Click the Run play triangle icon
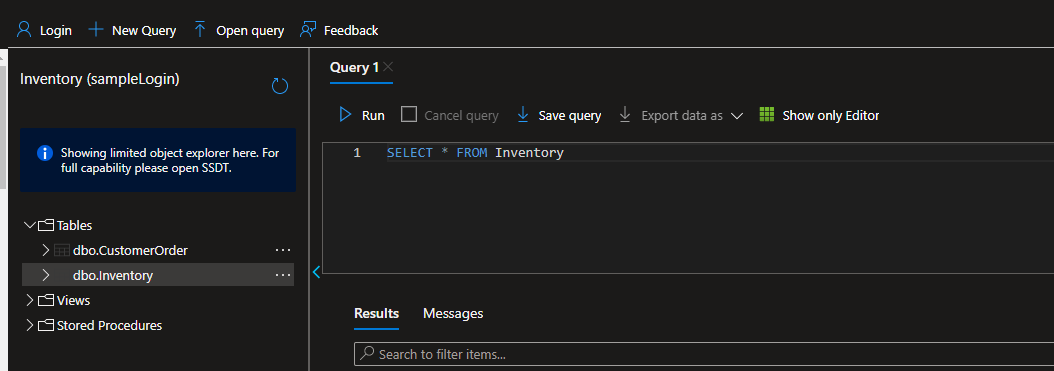 coord(346,115)
